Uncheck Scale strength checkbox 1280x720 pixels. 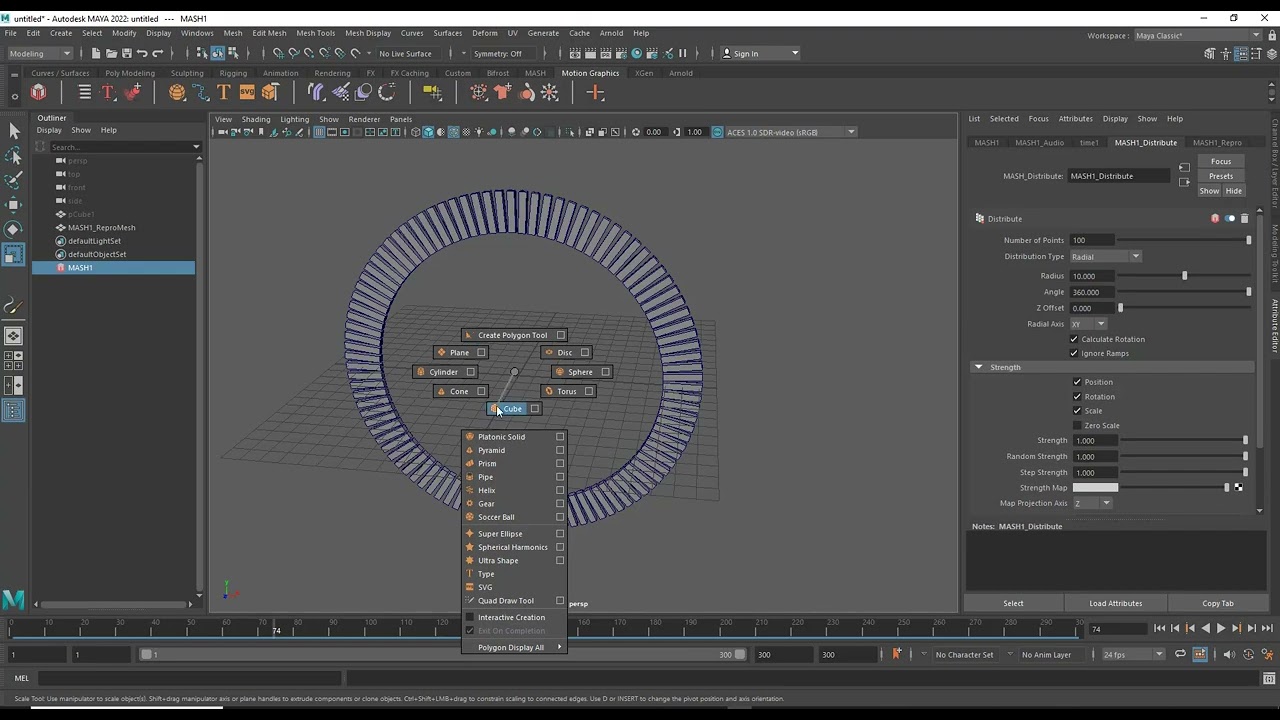pyautogui.click(x=1077, y=410)
